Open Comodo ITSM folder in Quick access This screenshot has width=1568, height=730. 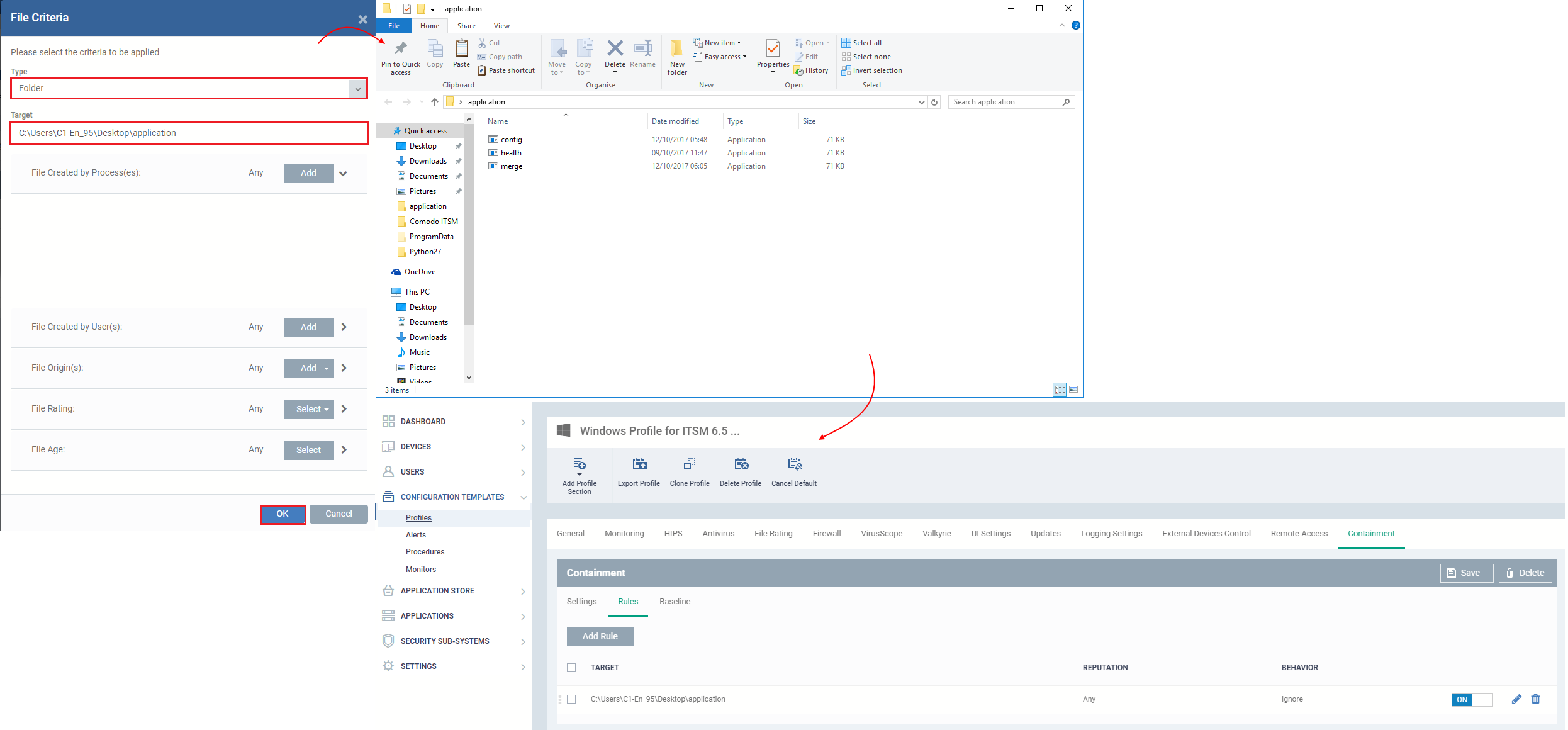coord(434,222)
